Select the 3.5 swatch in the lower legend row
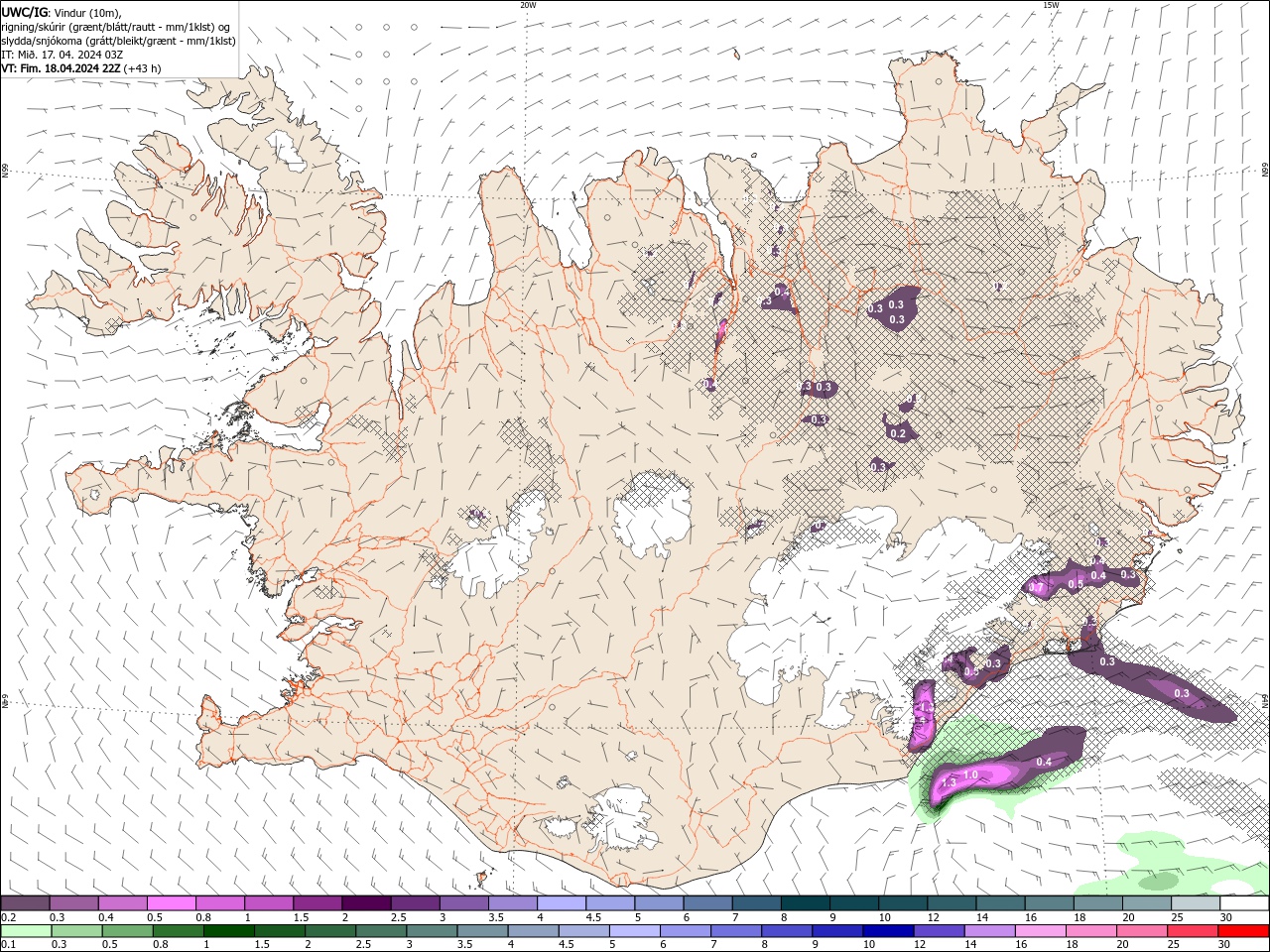This screenshot has width=1270, height=952. pyautogui.click(x=482, y=931)
